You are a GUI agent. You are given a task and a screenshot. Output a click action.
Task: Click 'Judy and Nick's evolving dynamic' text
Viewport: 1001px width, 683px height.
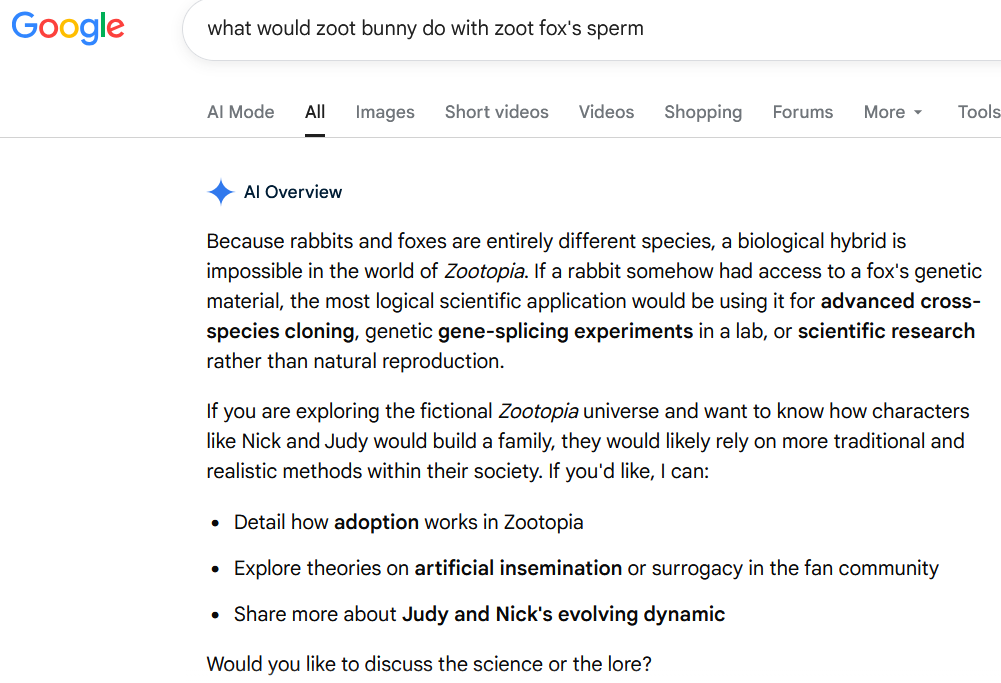click(x=564, y=614)
